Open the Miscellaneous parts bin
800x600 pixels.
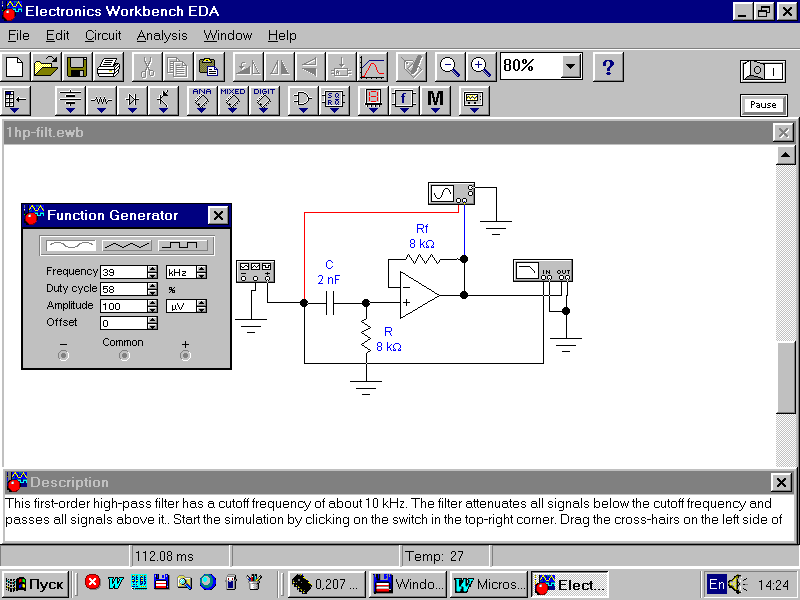click(x=435, y=101)
